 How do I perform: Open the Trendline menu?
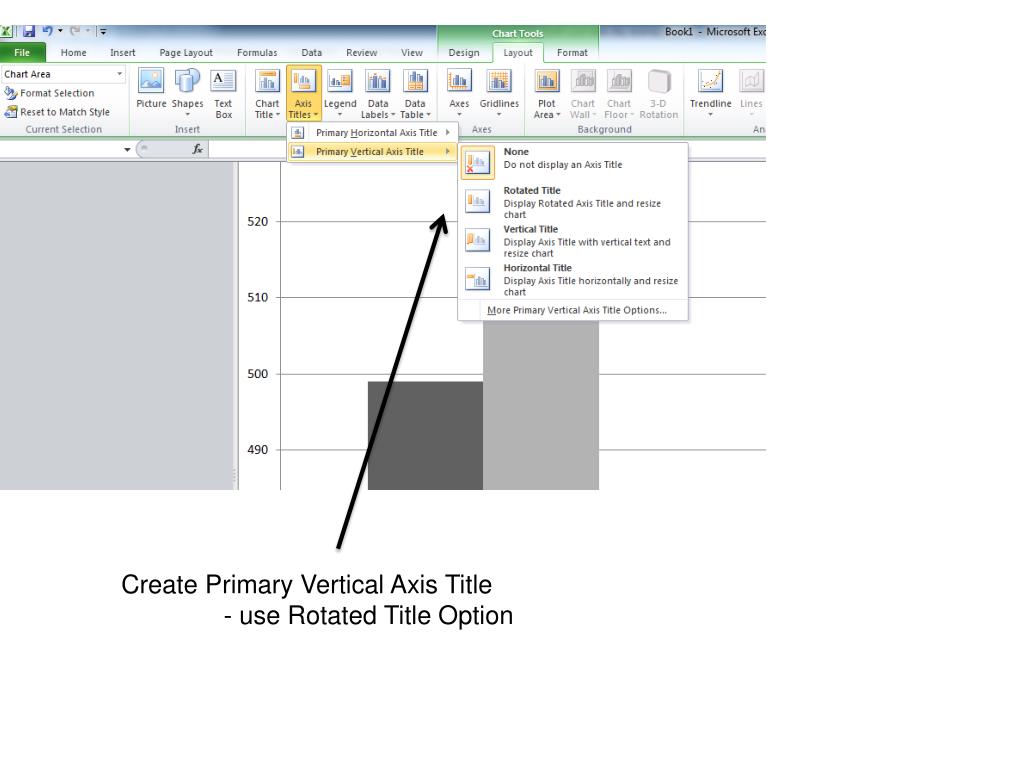[711, 93]
